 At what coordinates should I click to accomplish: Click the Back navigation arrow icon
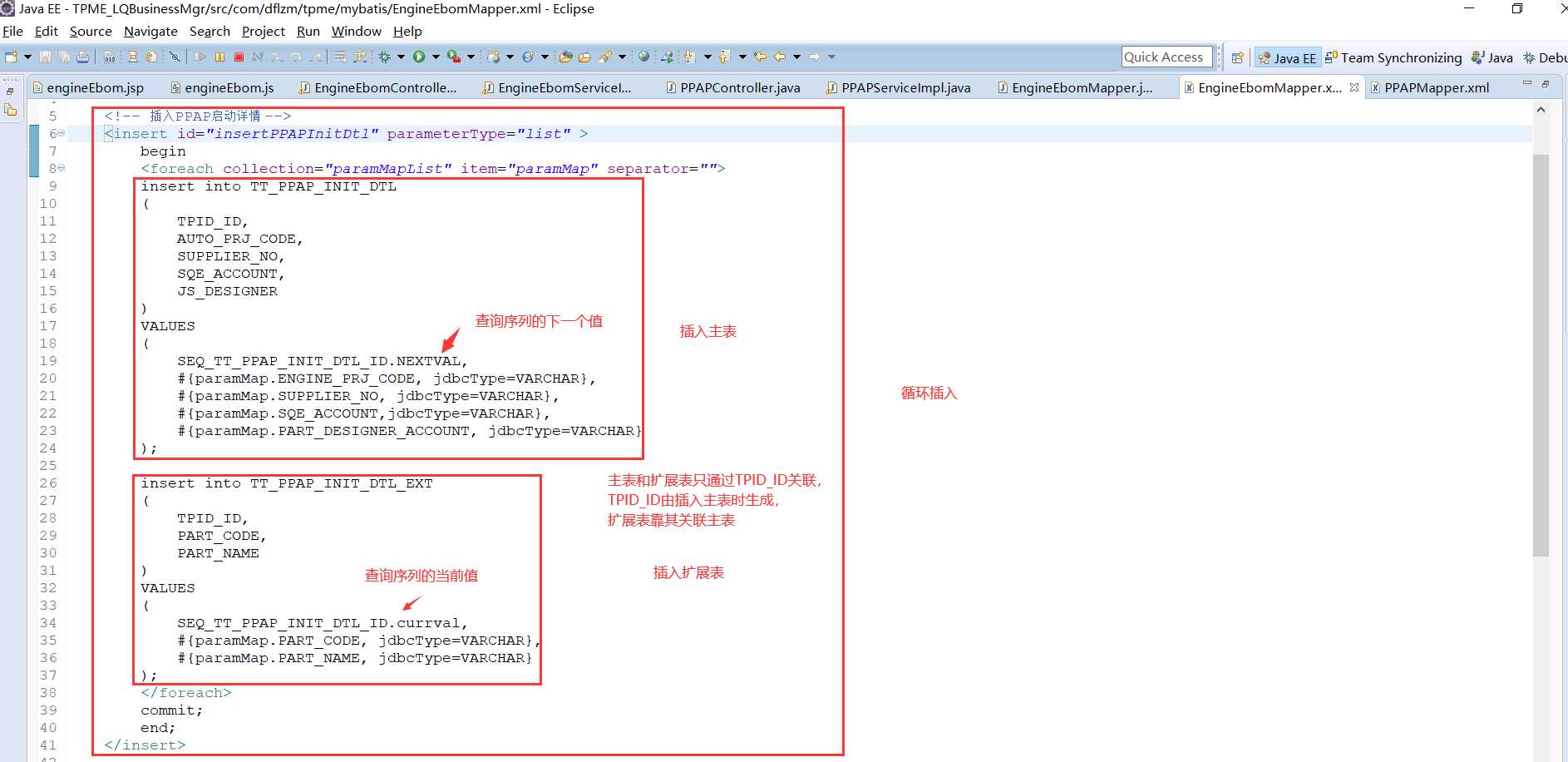(780, 57)
